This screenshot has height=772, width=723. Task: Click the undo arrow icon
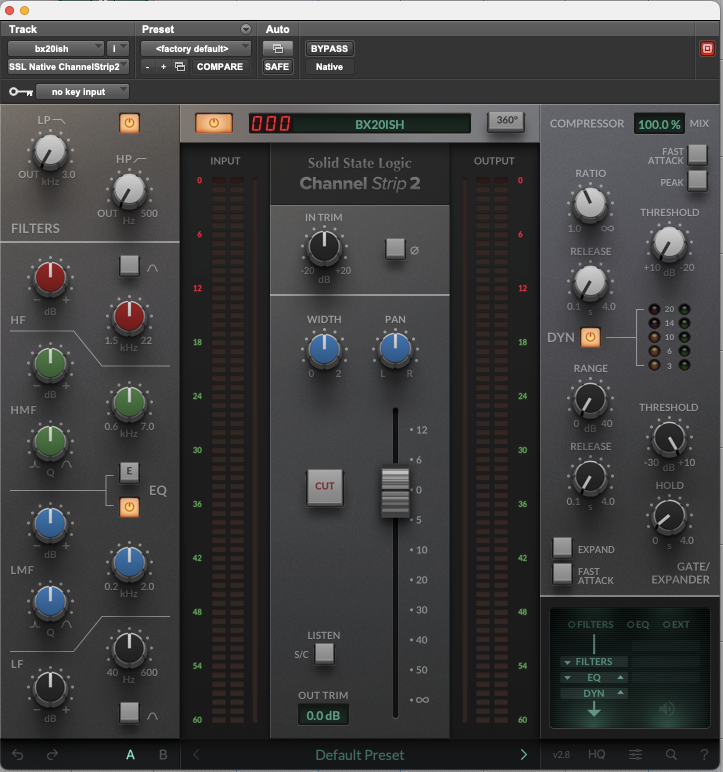click(18, 754)
